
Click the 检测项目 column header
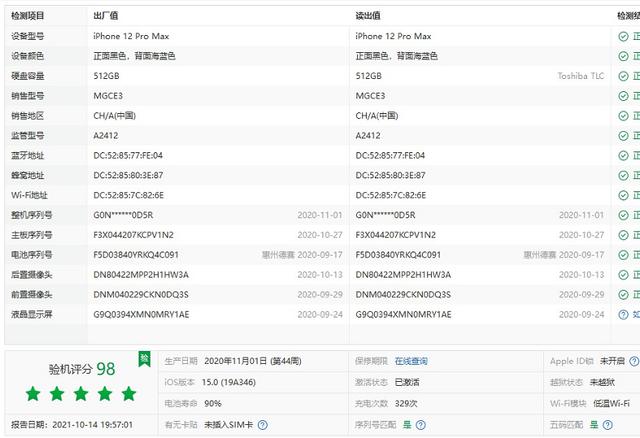[27, 16]
